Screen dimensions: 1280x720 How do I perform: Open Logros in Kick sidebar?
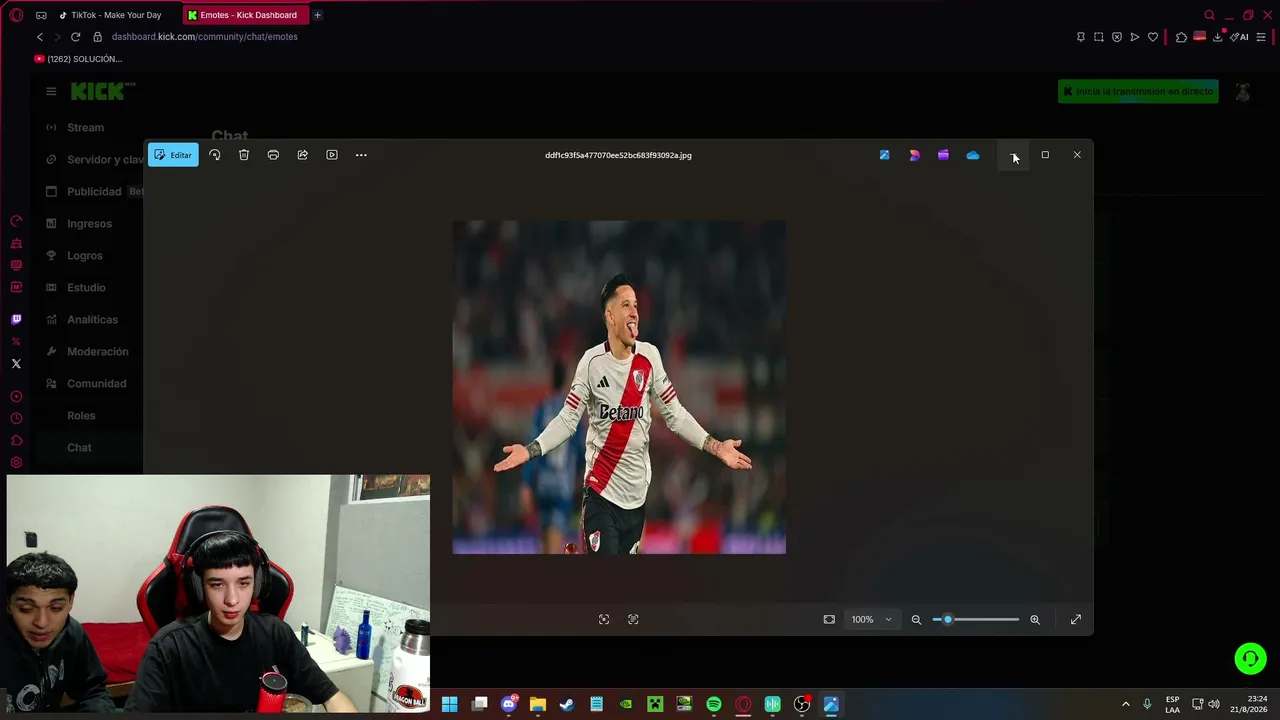(85, 256)
